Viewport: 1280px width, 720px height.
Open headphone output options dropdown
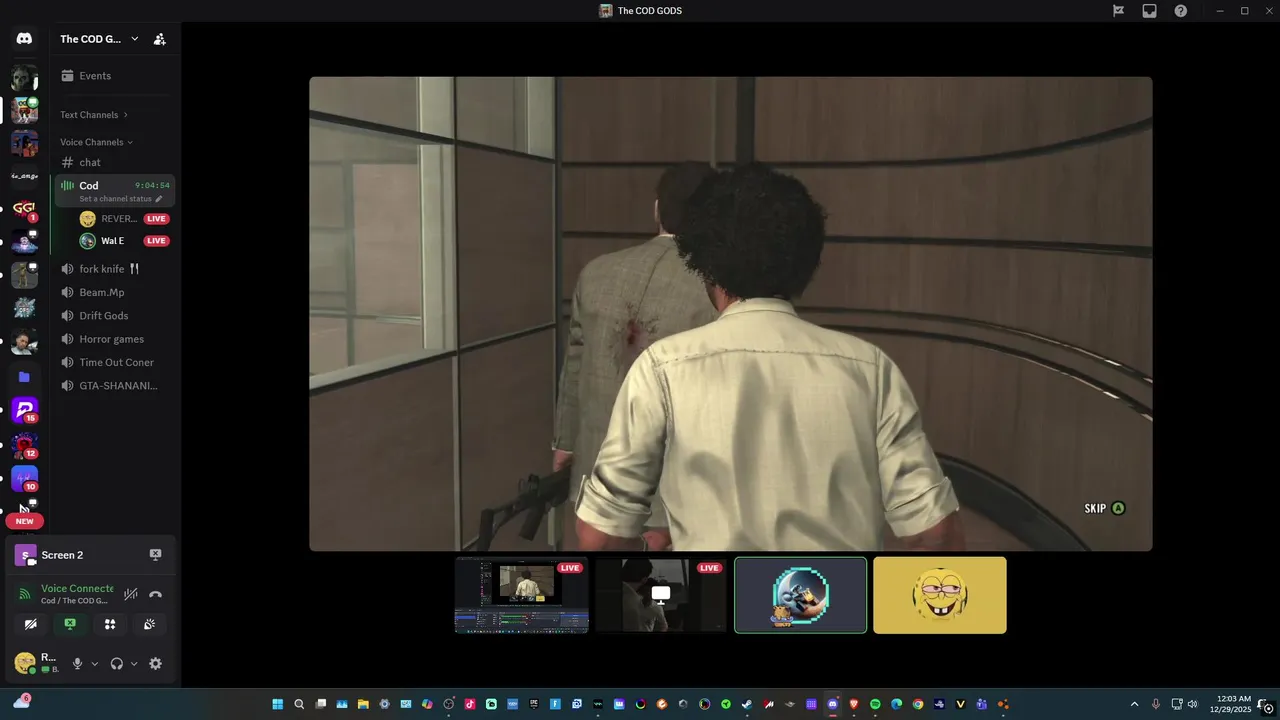pyautogui.click(x=134, y=664)
